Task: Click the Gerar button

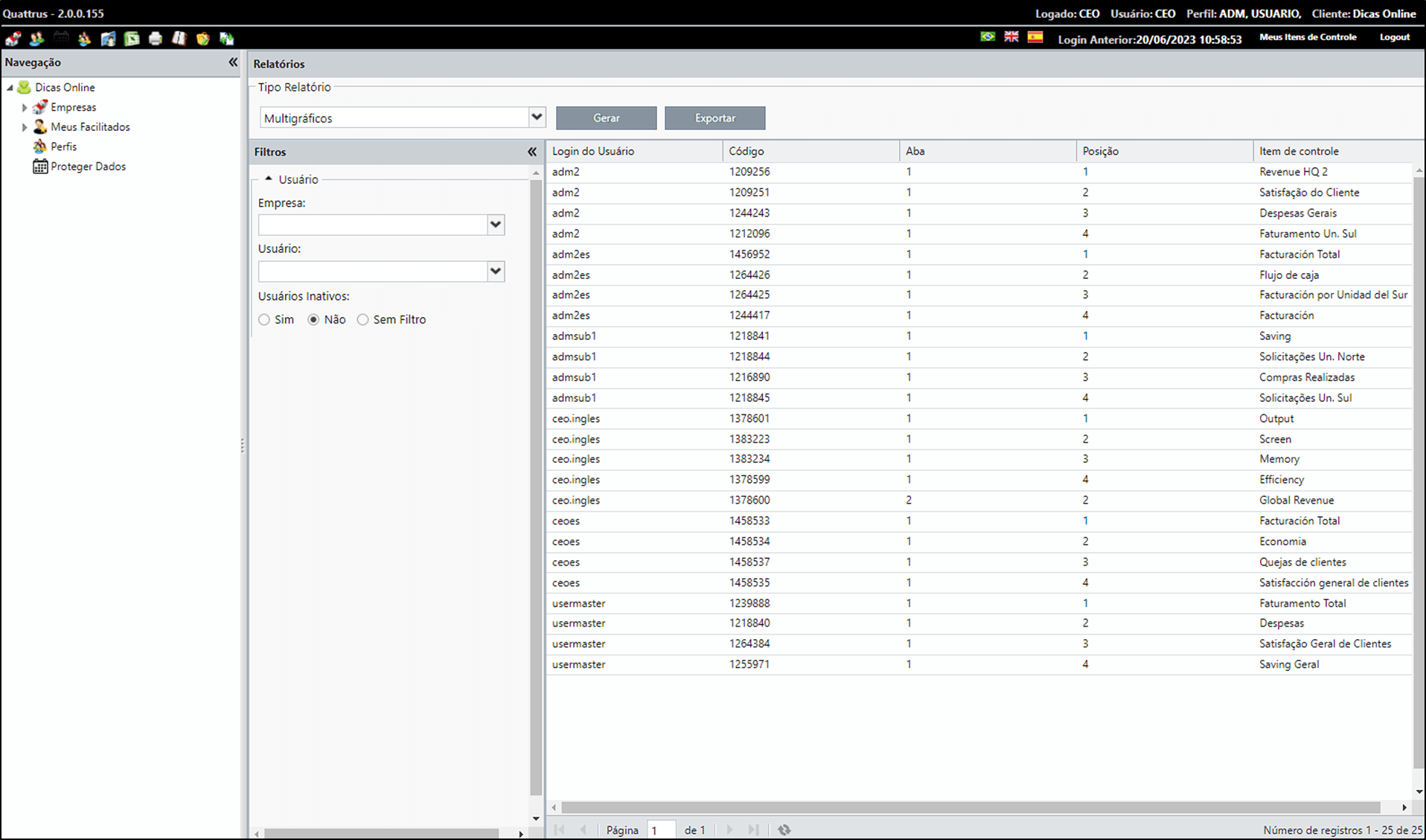Action: [607, 118]
